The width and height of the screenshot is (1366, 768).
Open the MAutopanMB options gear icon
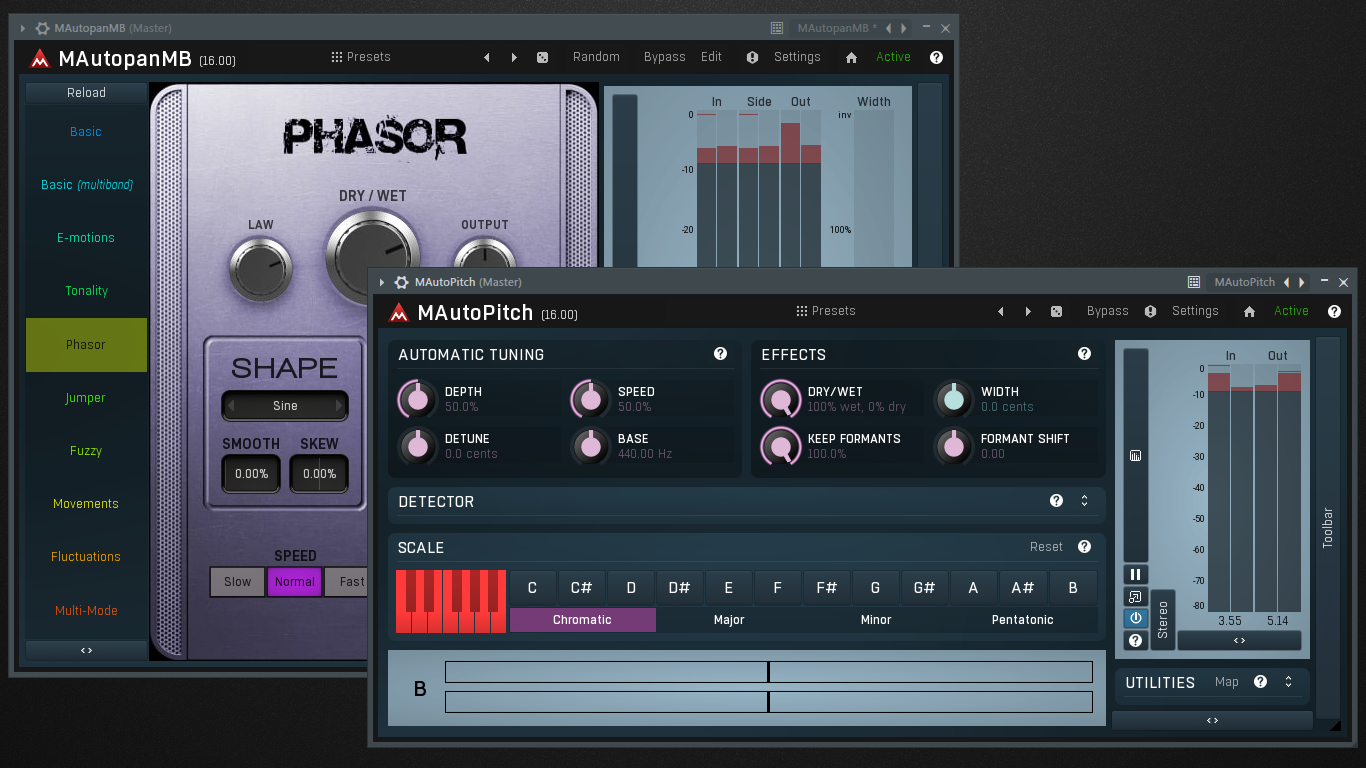tap(42, 29)
